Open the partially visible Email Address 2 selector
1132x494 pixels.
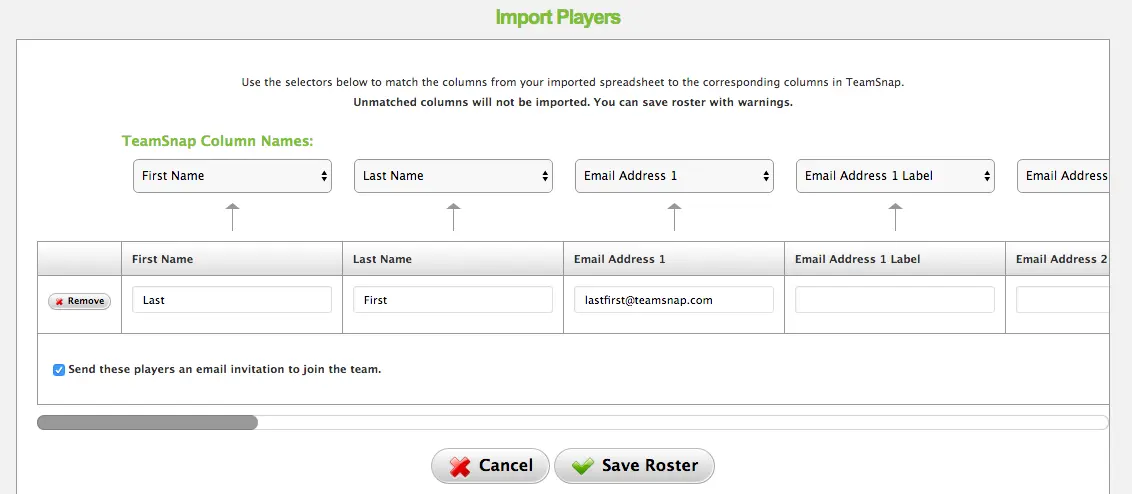1063,176
